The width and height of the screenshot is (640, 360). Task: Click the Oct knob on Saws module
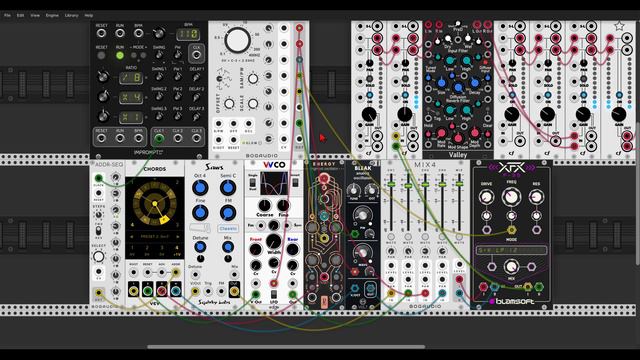(x=200, y=188)
